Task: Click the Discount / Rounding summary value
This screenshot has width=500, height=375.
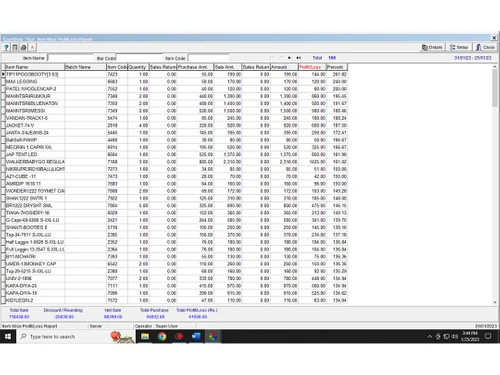Action: [x=64, y=317]
